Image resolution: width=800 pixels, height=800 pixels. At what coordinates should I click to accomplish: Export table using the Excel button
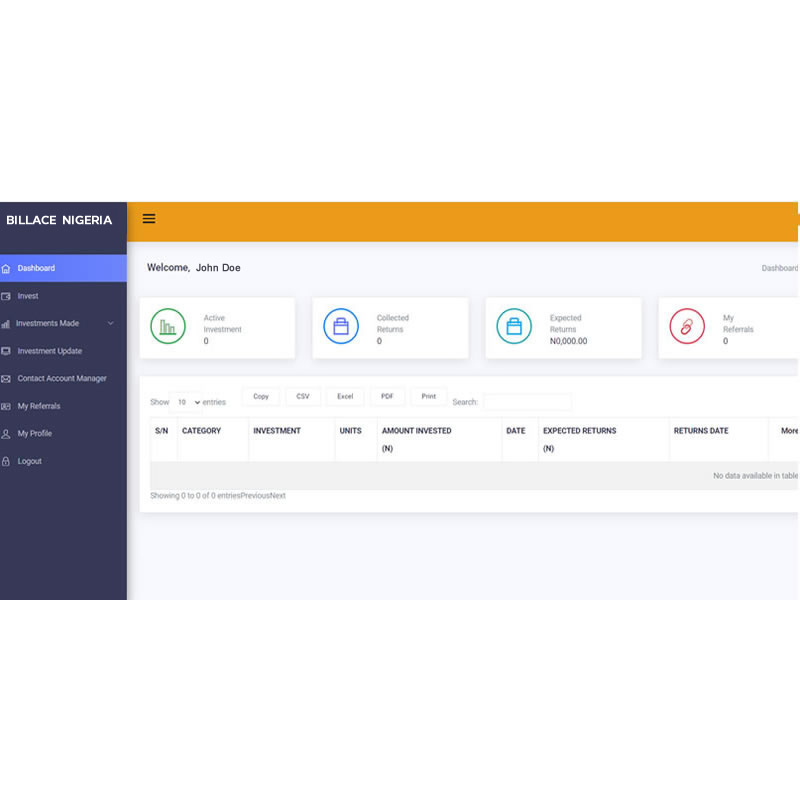pos(345,396)
